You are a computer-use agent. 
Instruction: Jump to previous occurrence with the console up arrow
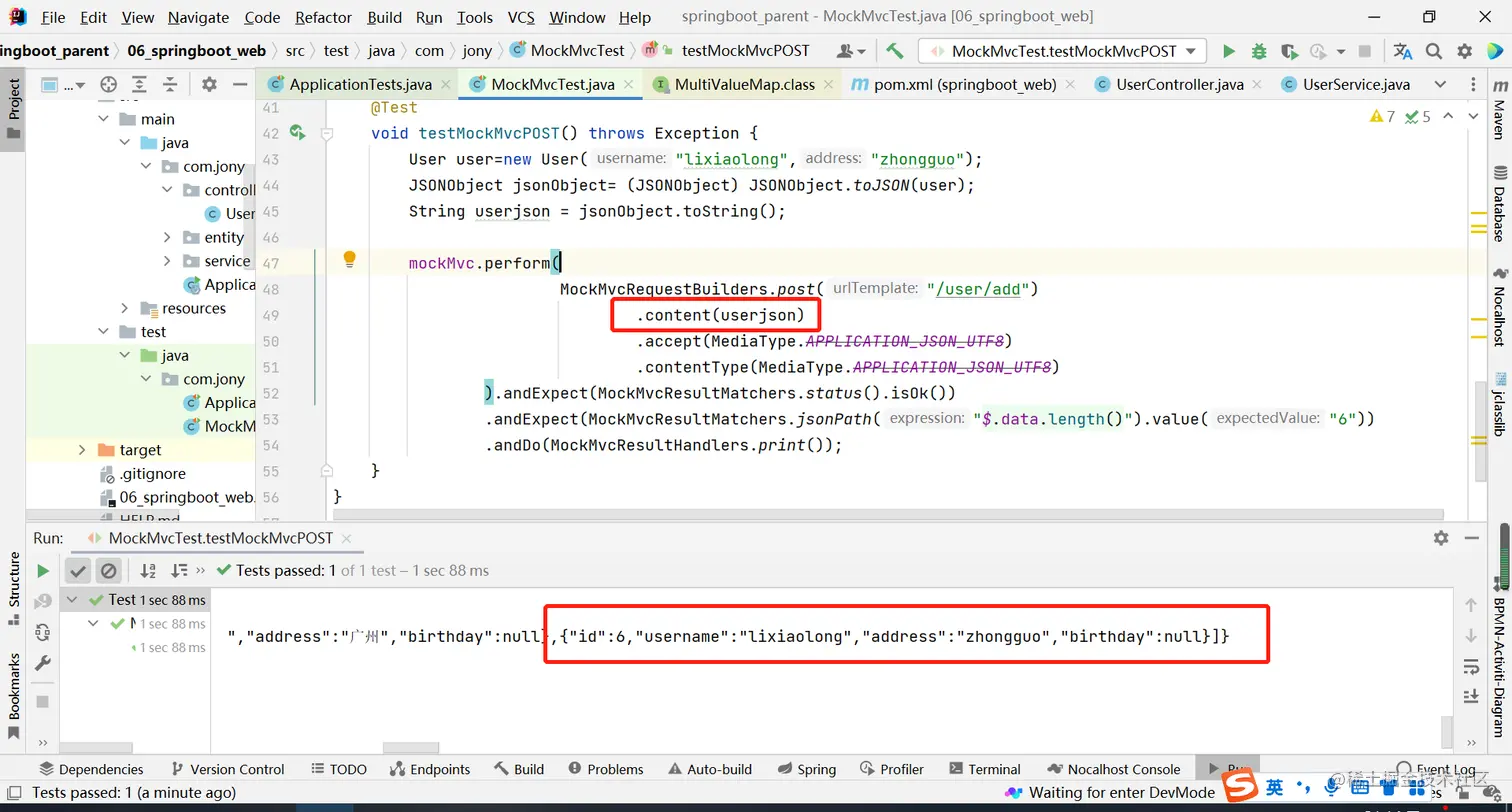[1471, 605]
